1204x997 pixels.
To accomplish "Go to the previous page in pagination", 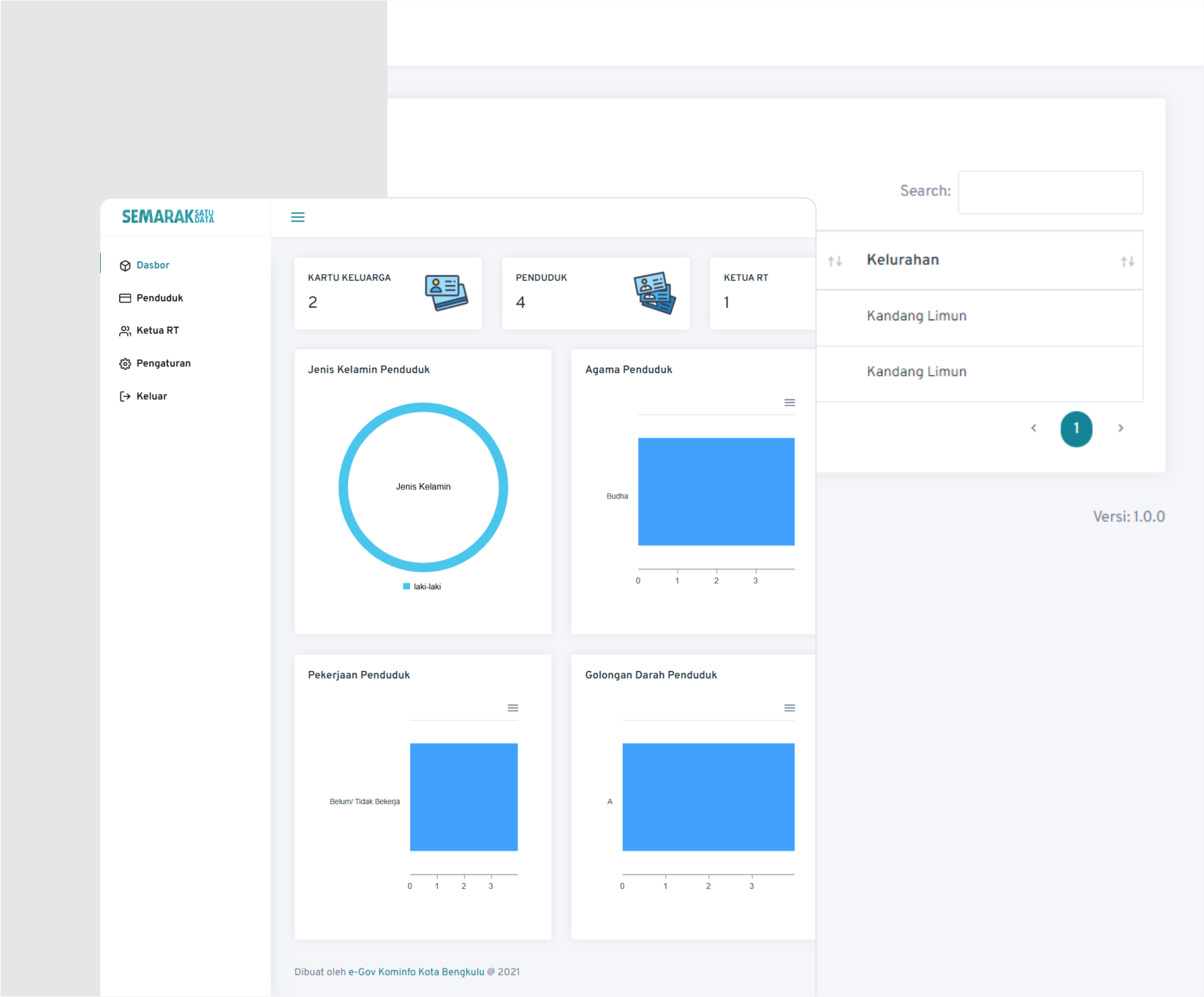I will [x=1034, y=428].
